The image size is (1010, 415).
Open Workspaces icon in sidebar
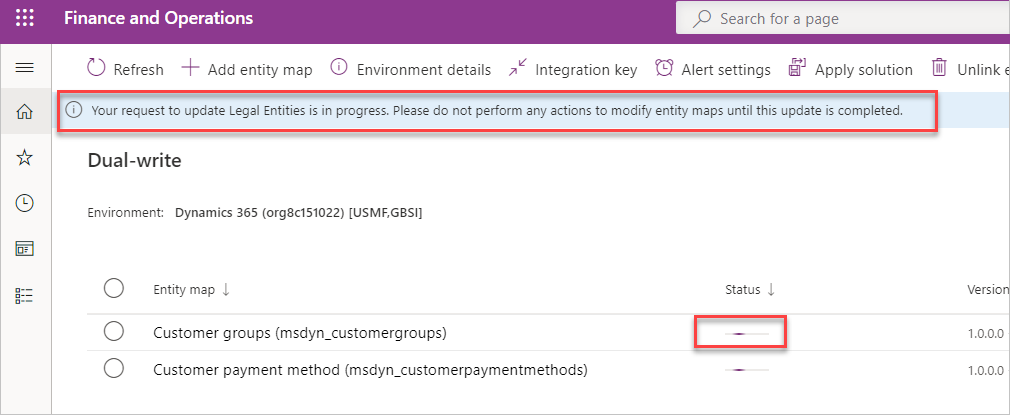click(24, 249)
